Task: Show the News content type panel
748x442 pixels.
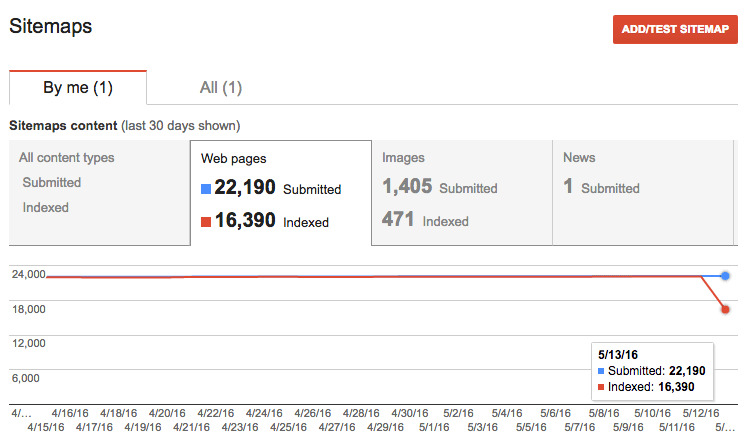Action: tap(640, 192)
